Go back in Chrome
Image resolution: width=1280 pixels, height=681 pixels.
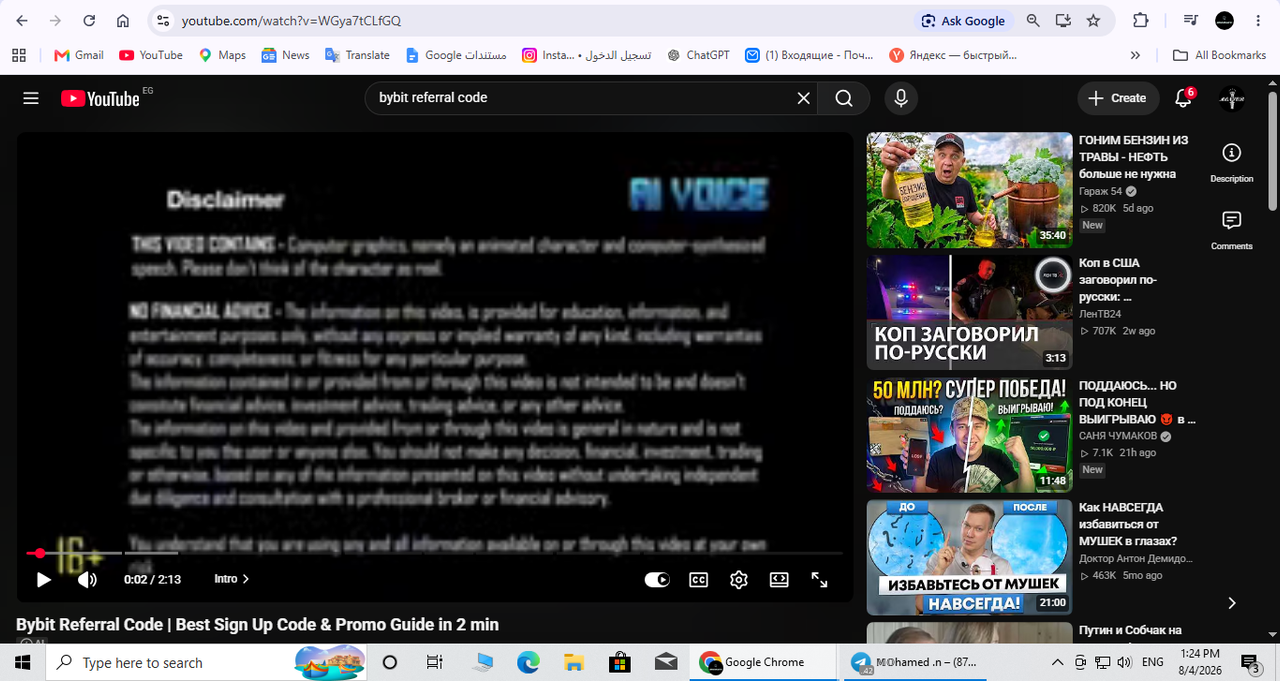pyautogui.click(x=23, y=20)
